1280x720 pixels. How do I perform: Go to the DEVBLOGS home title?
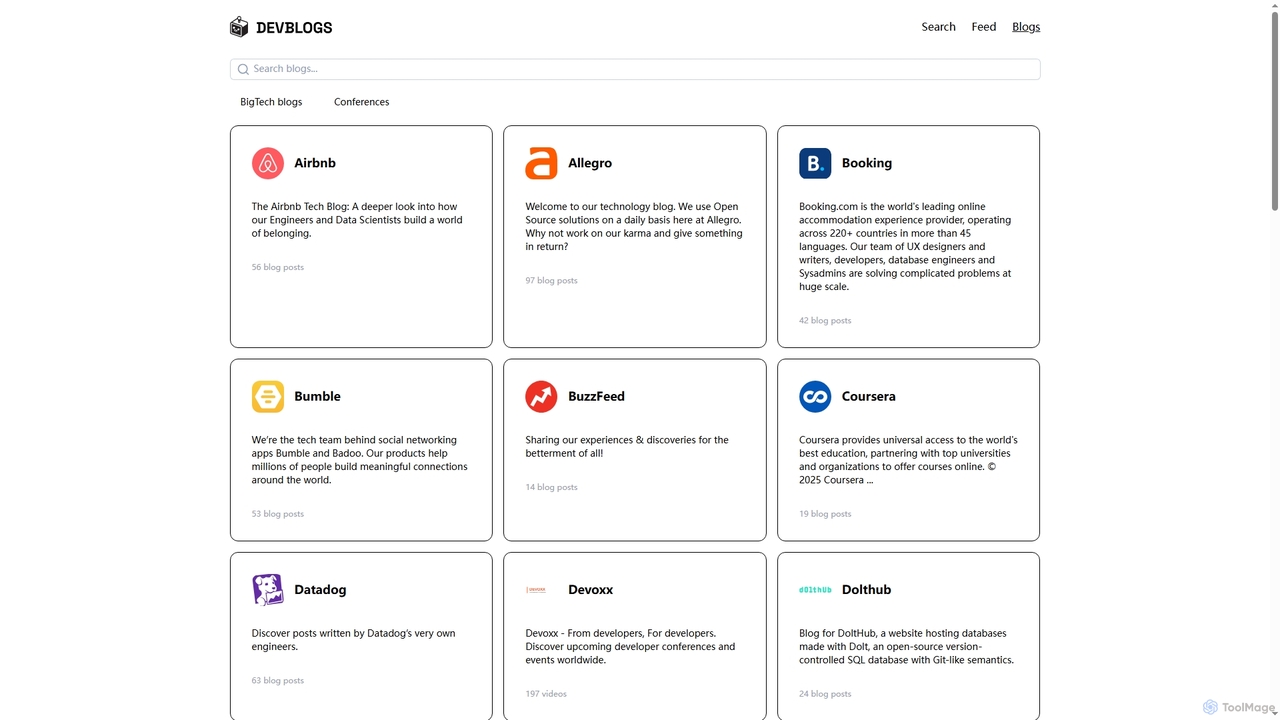pos(294,28)
